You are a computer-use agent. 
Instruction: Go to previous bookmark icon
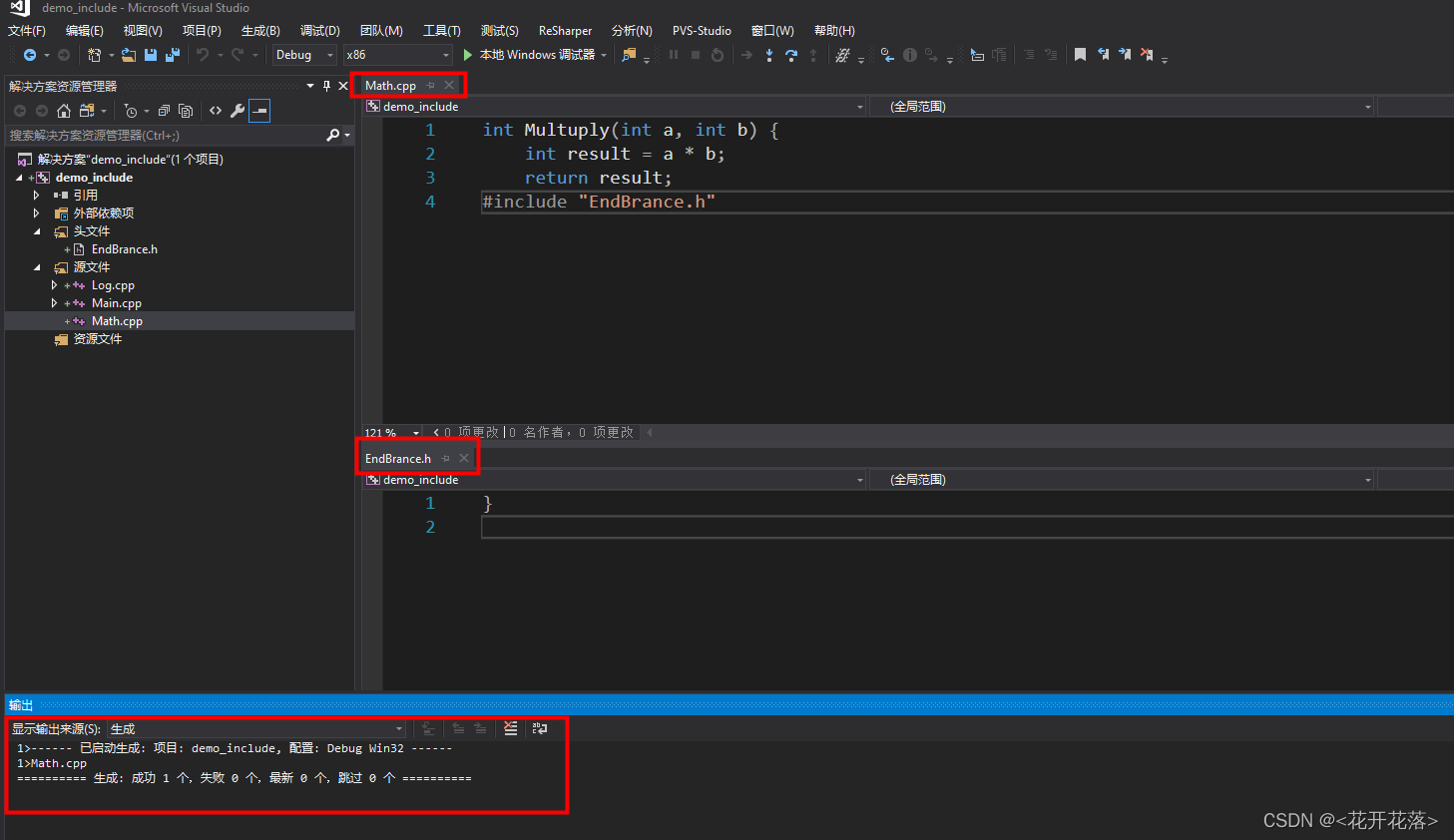[x=1103, y=55]
